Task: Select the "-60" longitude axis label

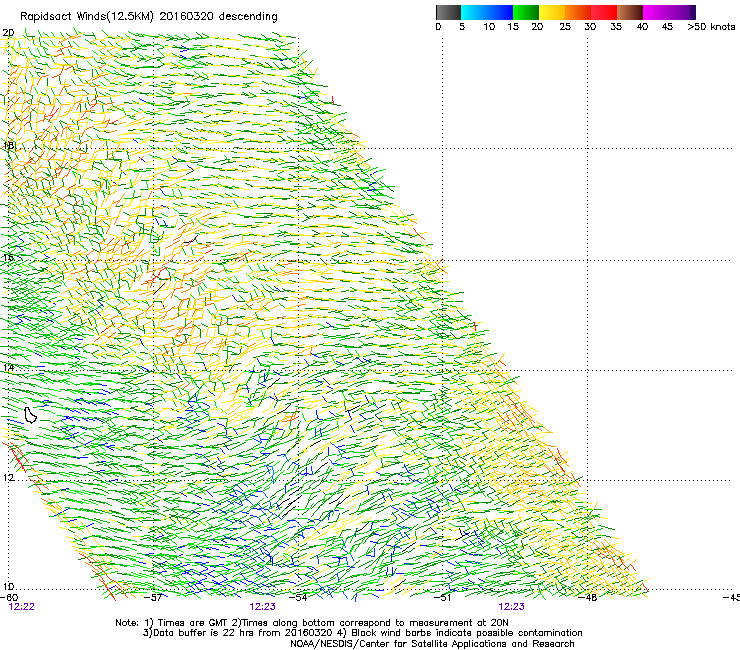Action: (x=9, y=597)
